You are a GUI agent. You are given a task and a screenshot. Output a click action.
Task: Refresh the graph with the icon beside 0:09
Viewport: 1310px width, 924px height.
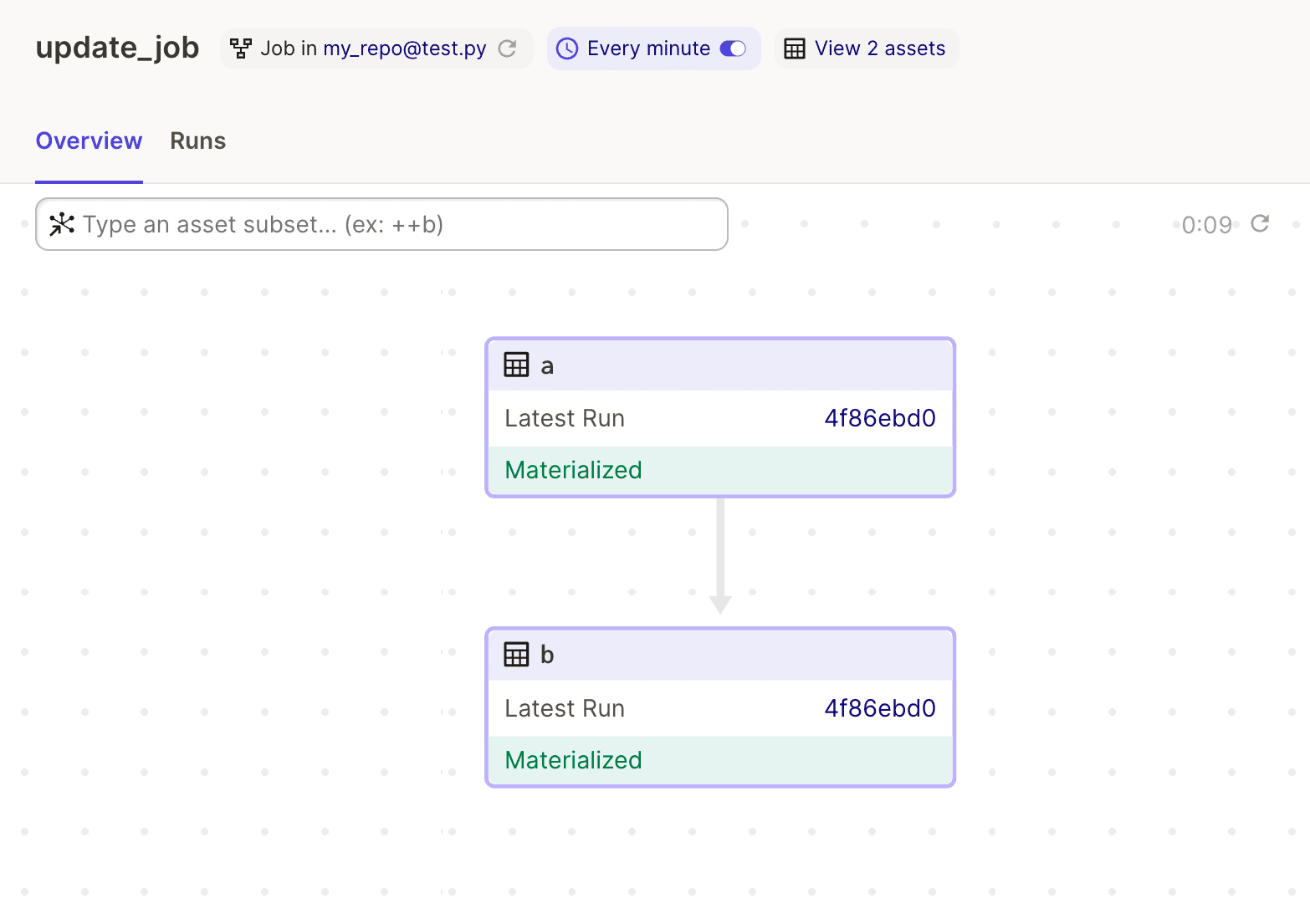click(1260, 223)
